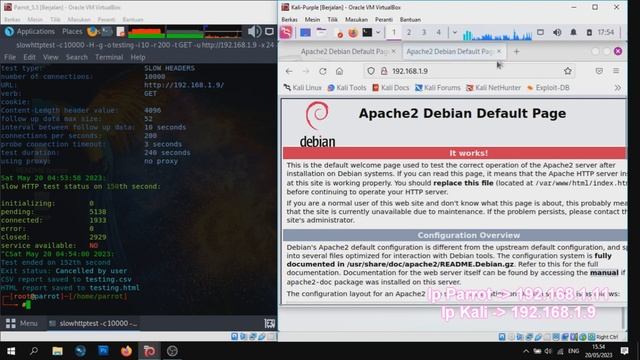Click the Parrot Menu button in bottom panel

point(22,323)
